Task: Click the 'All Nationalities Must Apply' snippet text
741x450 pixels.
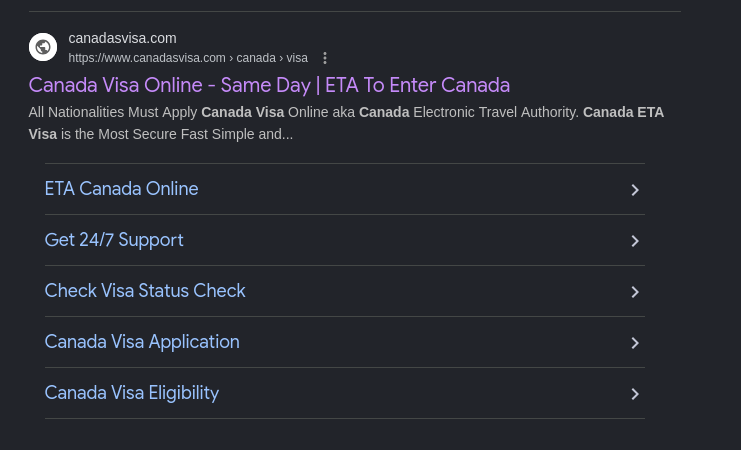Action: [113, 112]
